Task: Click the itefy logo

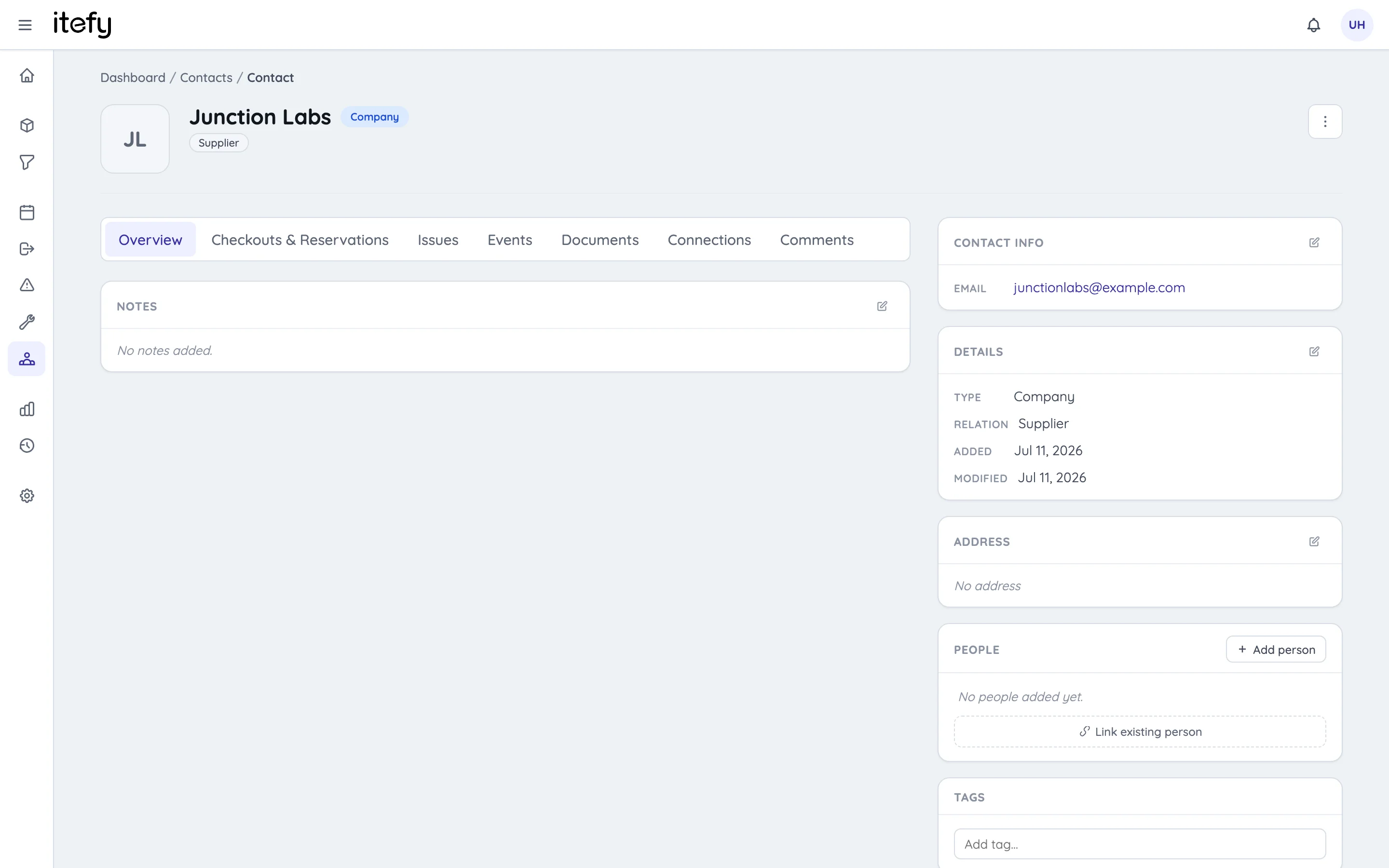Action: click(82, 24)
